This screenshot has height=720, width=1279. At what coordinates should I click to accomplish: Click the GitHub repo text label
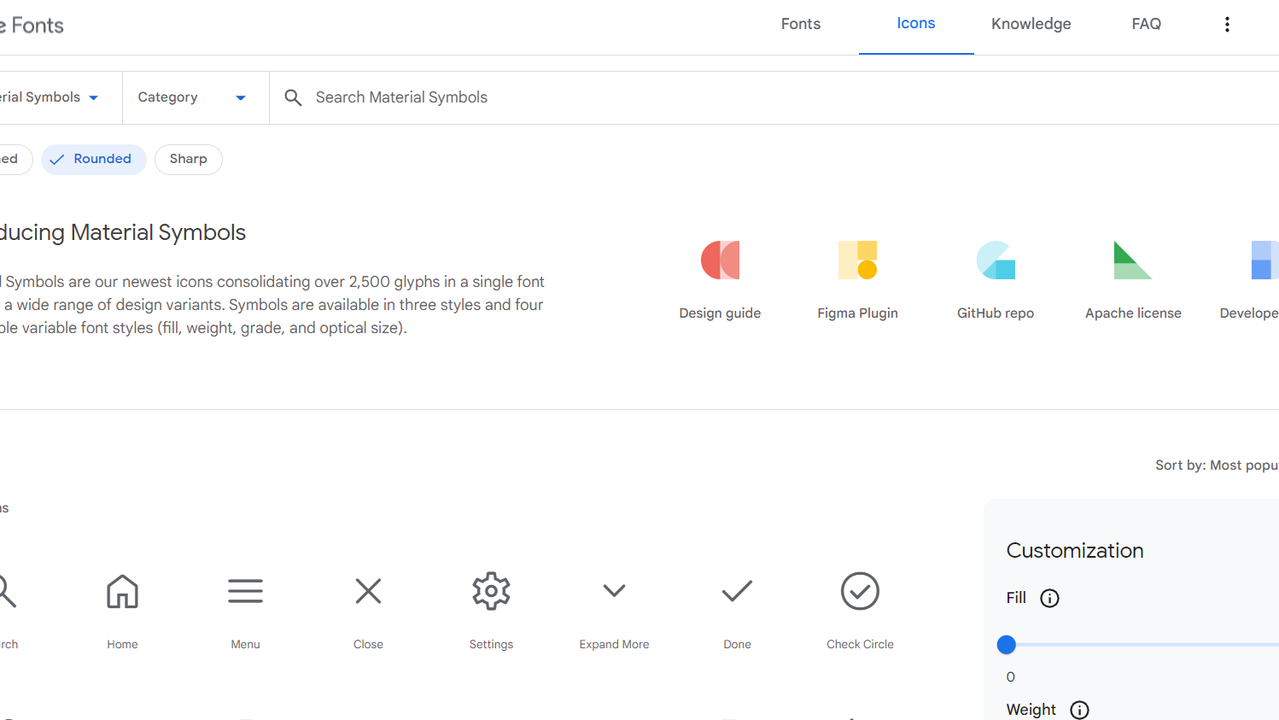(995, 313)
